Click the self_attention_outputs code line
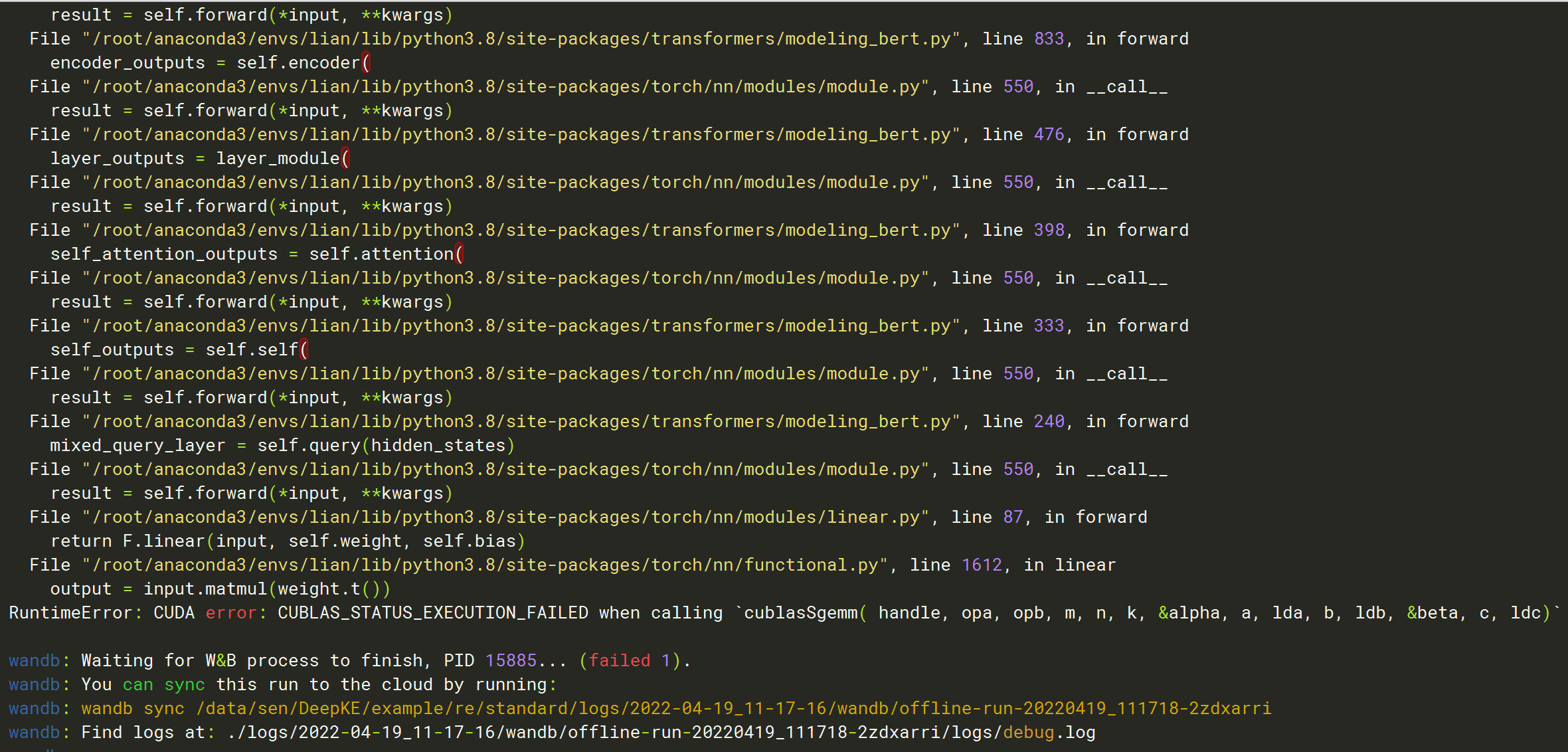Viewport: 1568px width, 752px height. [256, 253]
